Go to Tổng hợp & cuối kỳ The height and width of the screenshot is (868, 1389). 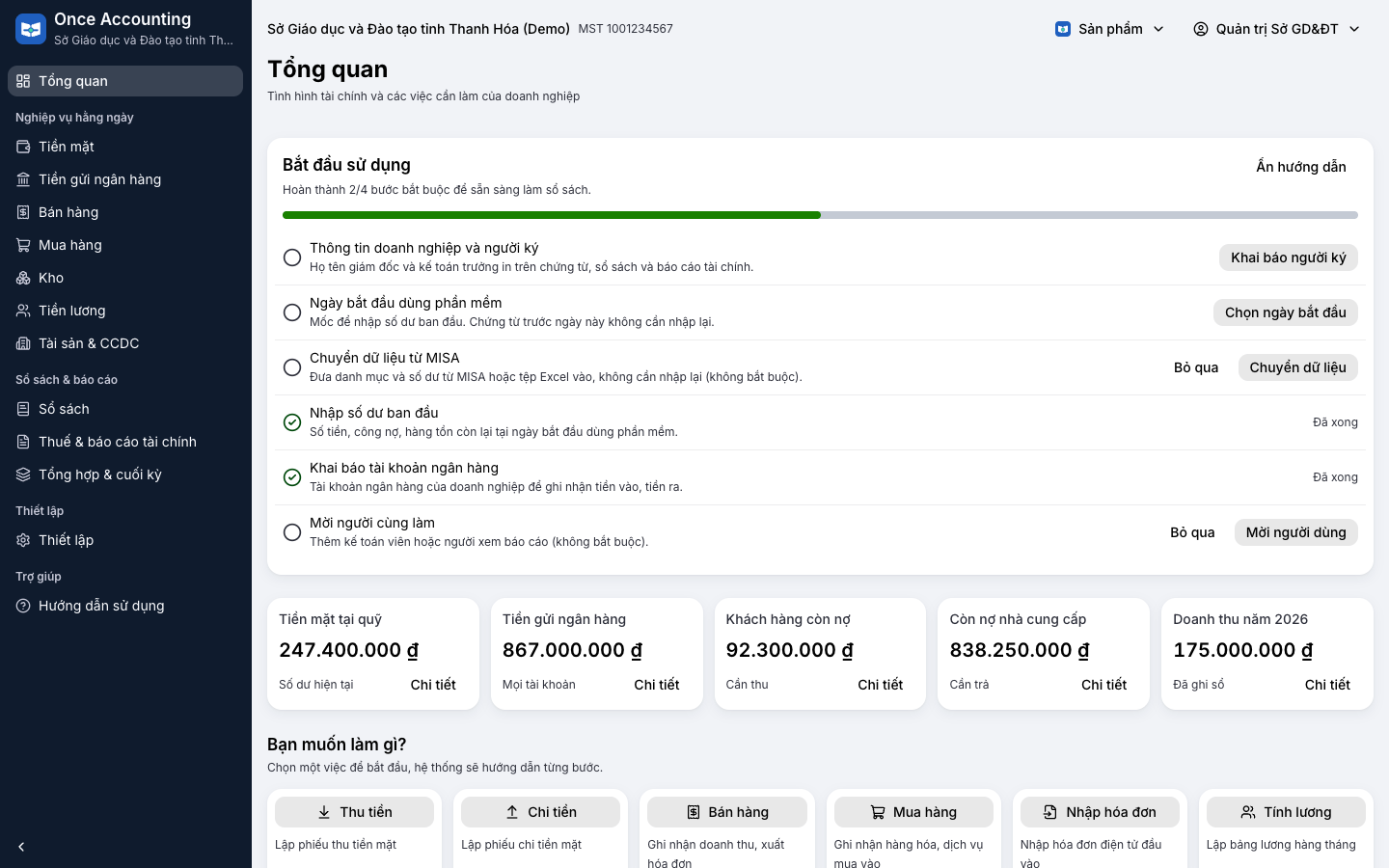[125, 475]
